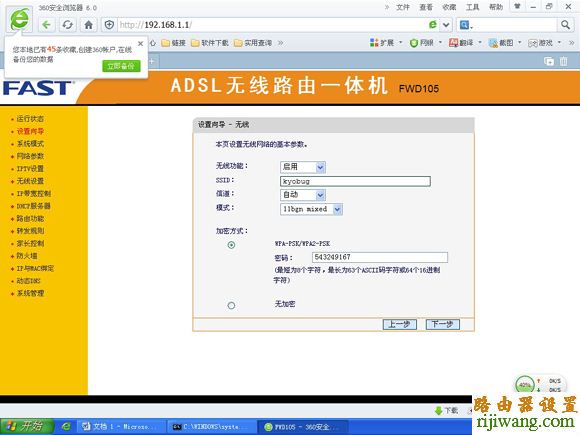Open the 链接 bookmarks folder

(173, 43)
